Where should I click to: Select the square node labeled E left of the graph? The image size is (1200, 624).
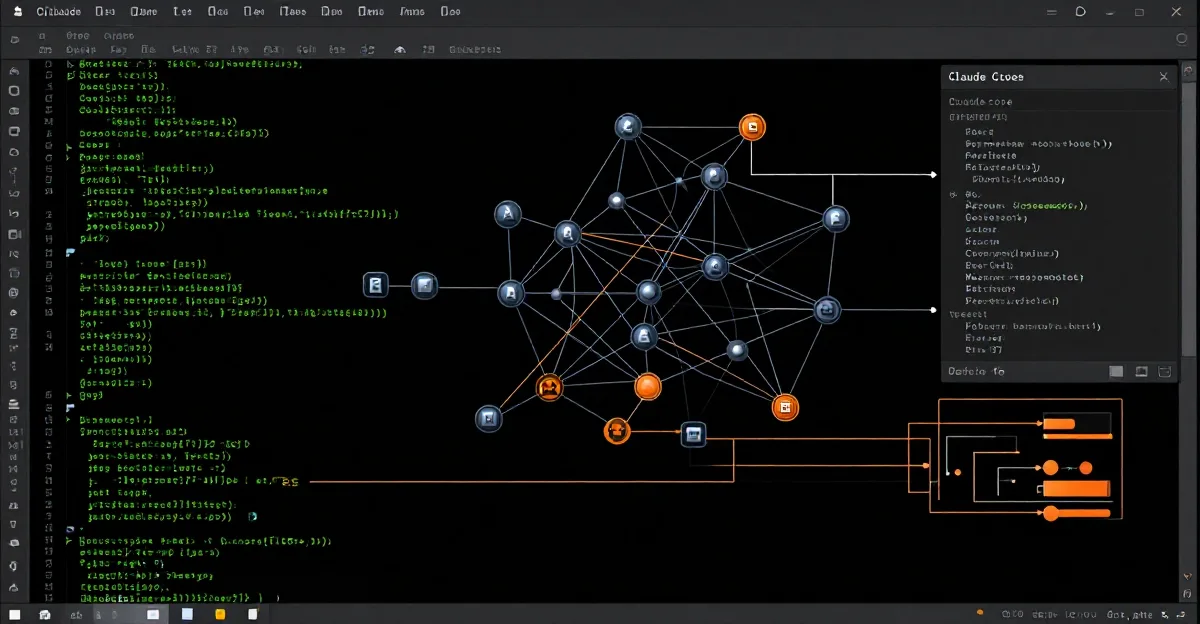(x=375, y=286)
